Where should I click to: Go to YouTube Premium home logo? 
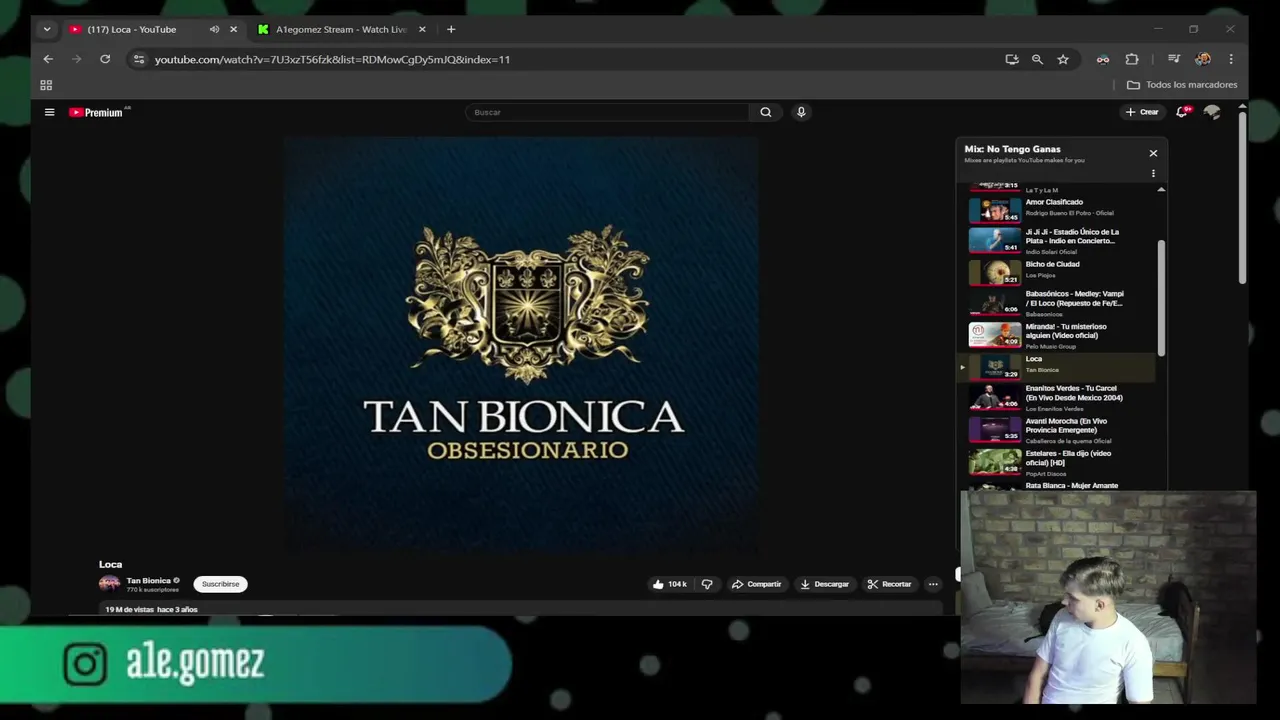[x=96, y=112]
